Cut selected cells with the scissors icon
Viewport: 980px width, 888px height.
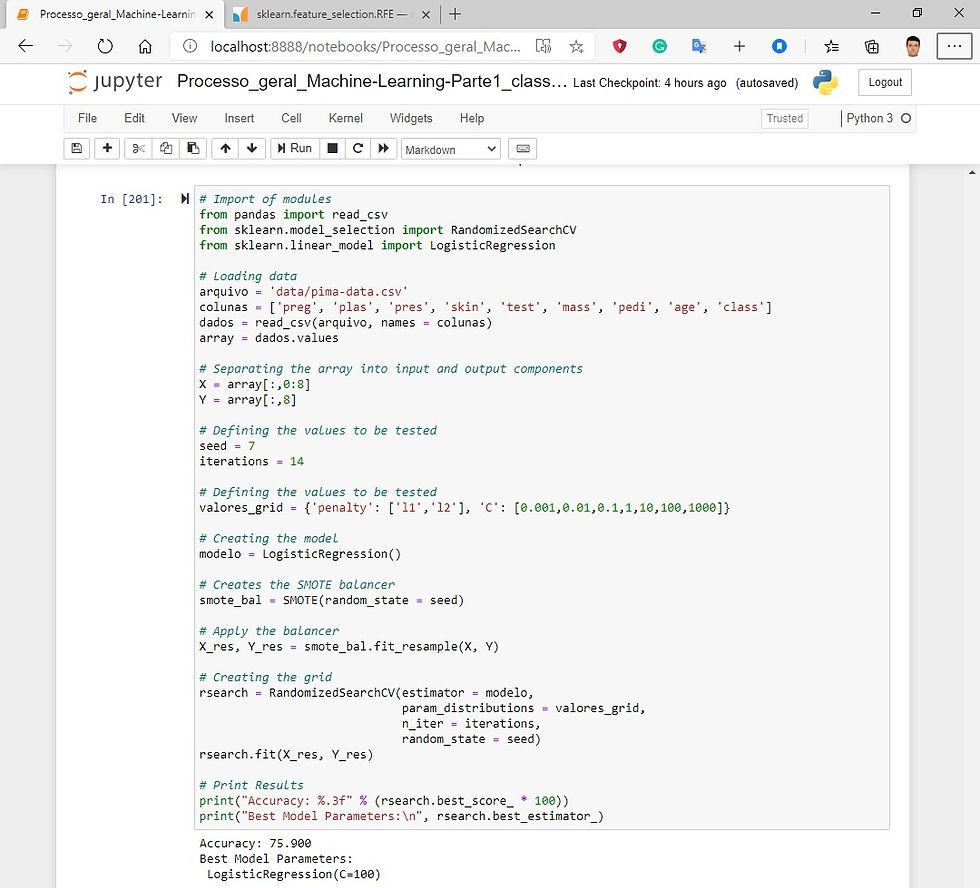pyautogui.click(x=138, y=149)
